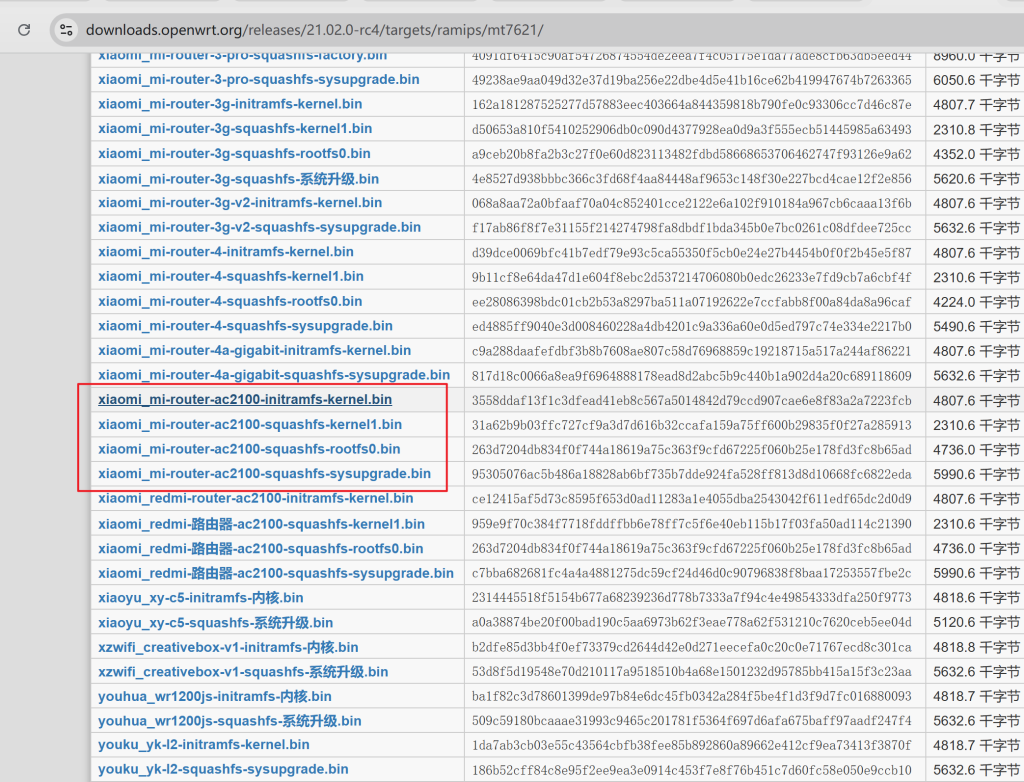This screenshot has width=1024, height=782.
Task: Click the xiaoyu_xy-c5-initramfs kernel file link
Action: (200, 598)
